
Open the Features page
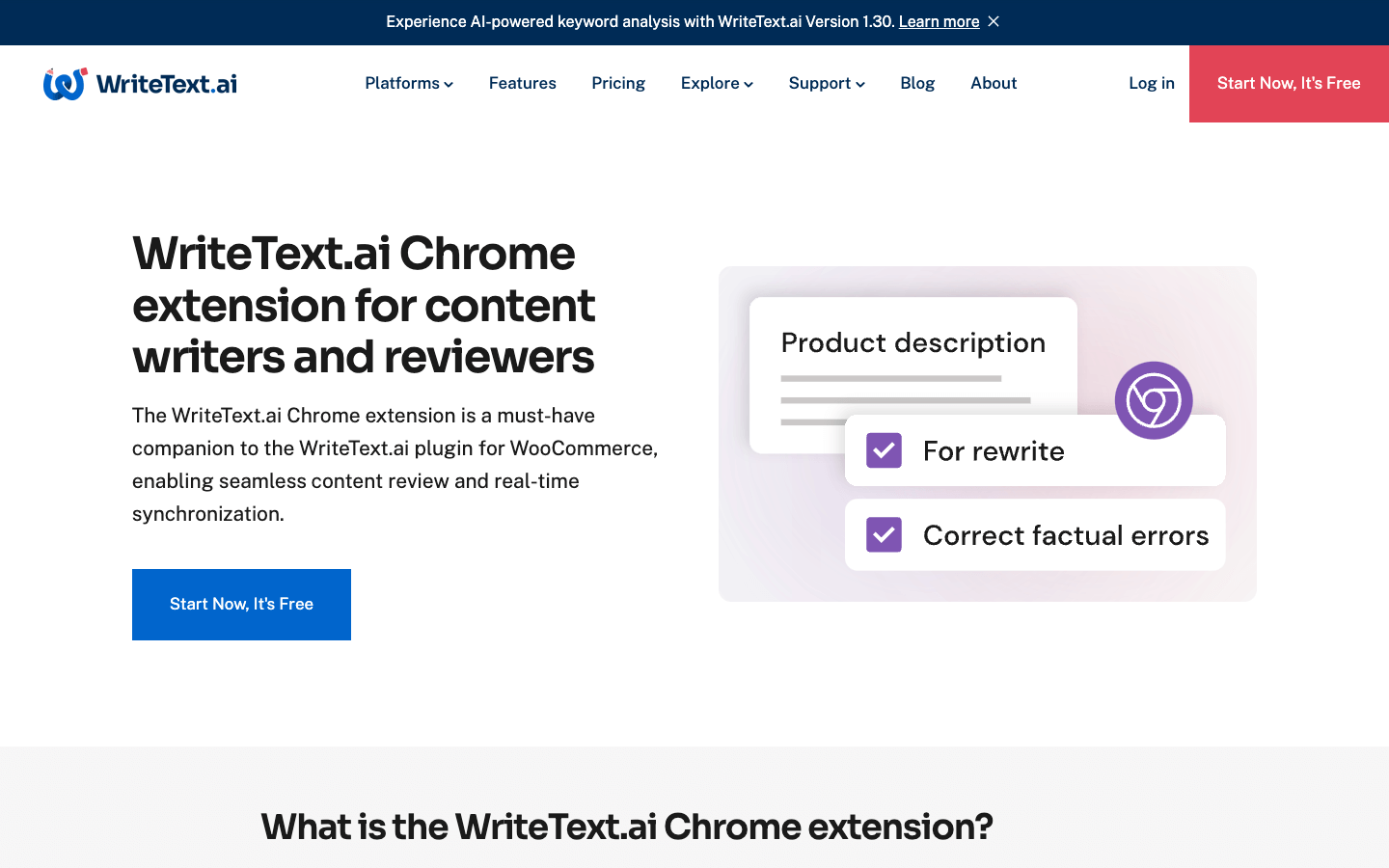(x=523, y=83)
